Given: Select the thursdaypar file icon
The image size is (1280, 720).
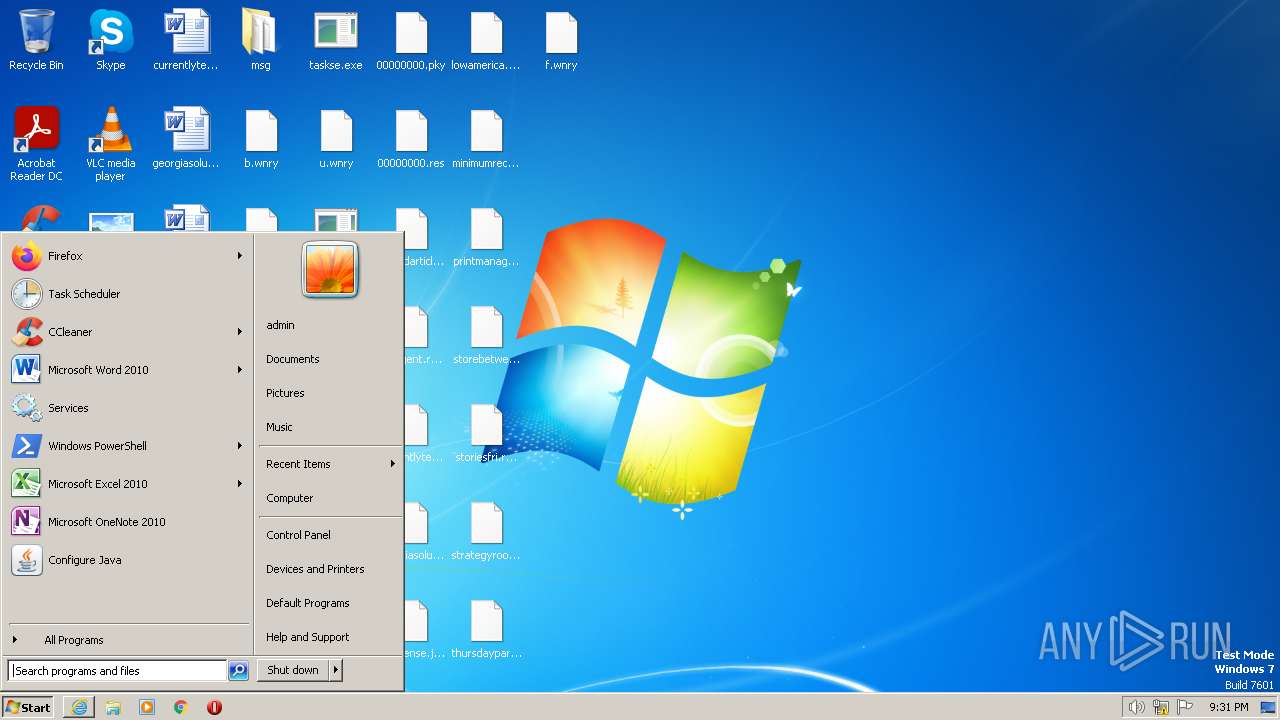Looking at the screenshot, I should coord(486,629).
